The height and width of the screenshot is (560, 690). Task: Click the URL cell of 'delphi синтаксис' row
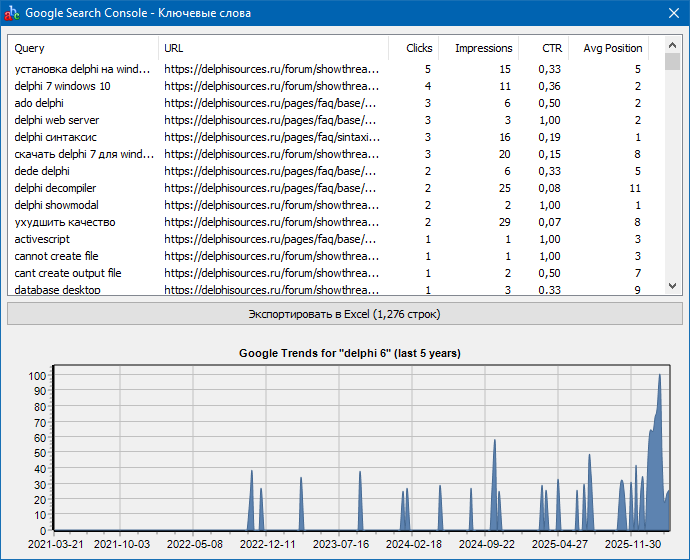[272, 137]
